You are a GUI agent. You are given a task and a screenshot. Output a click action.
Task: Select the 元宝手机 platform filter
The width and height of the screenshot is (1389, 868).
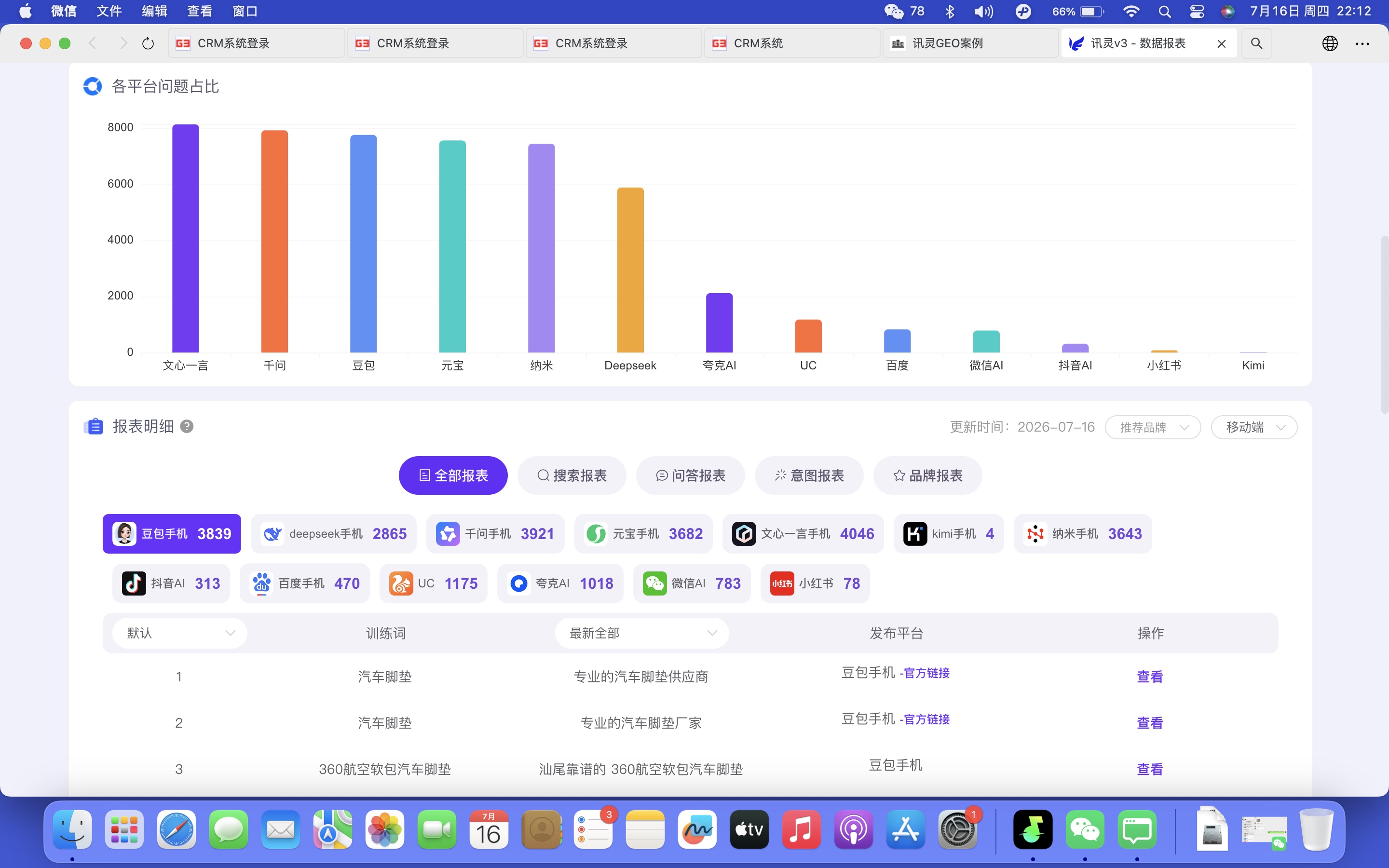click(643, 534)
